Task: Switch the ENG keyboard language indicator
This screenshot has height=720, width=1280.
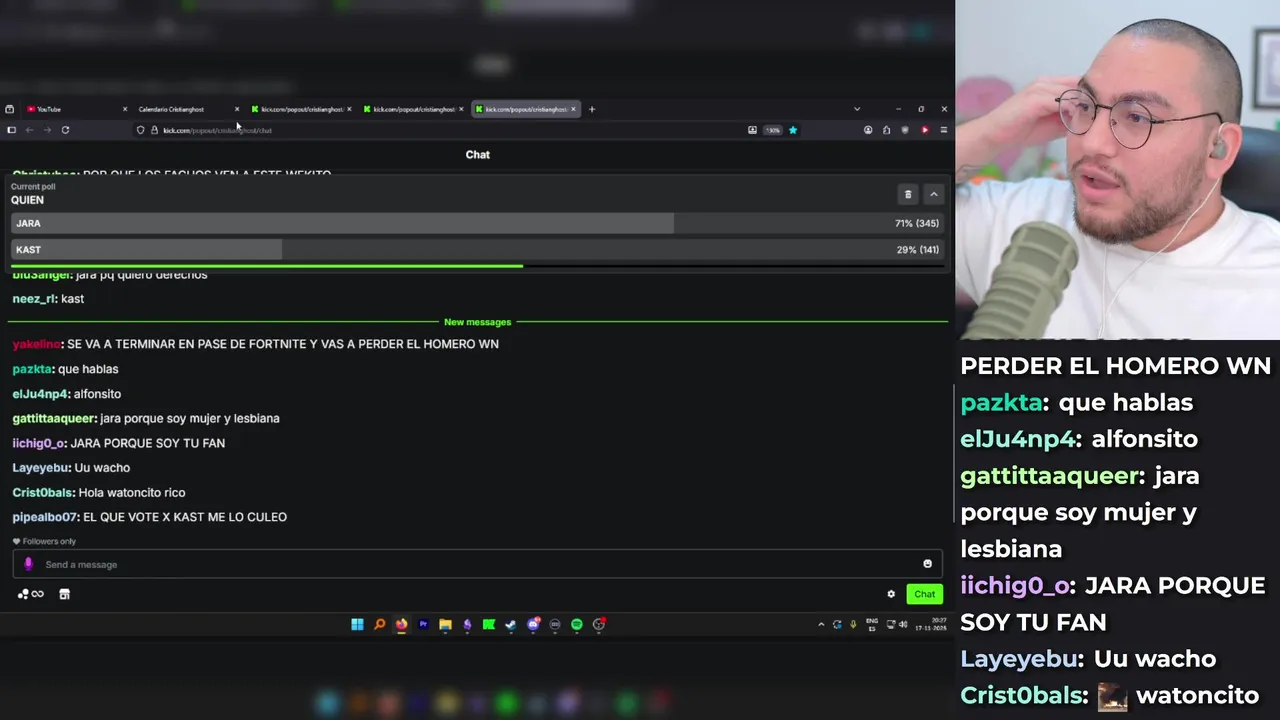Action: (872, 624)
